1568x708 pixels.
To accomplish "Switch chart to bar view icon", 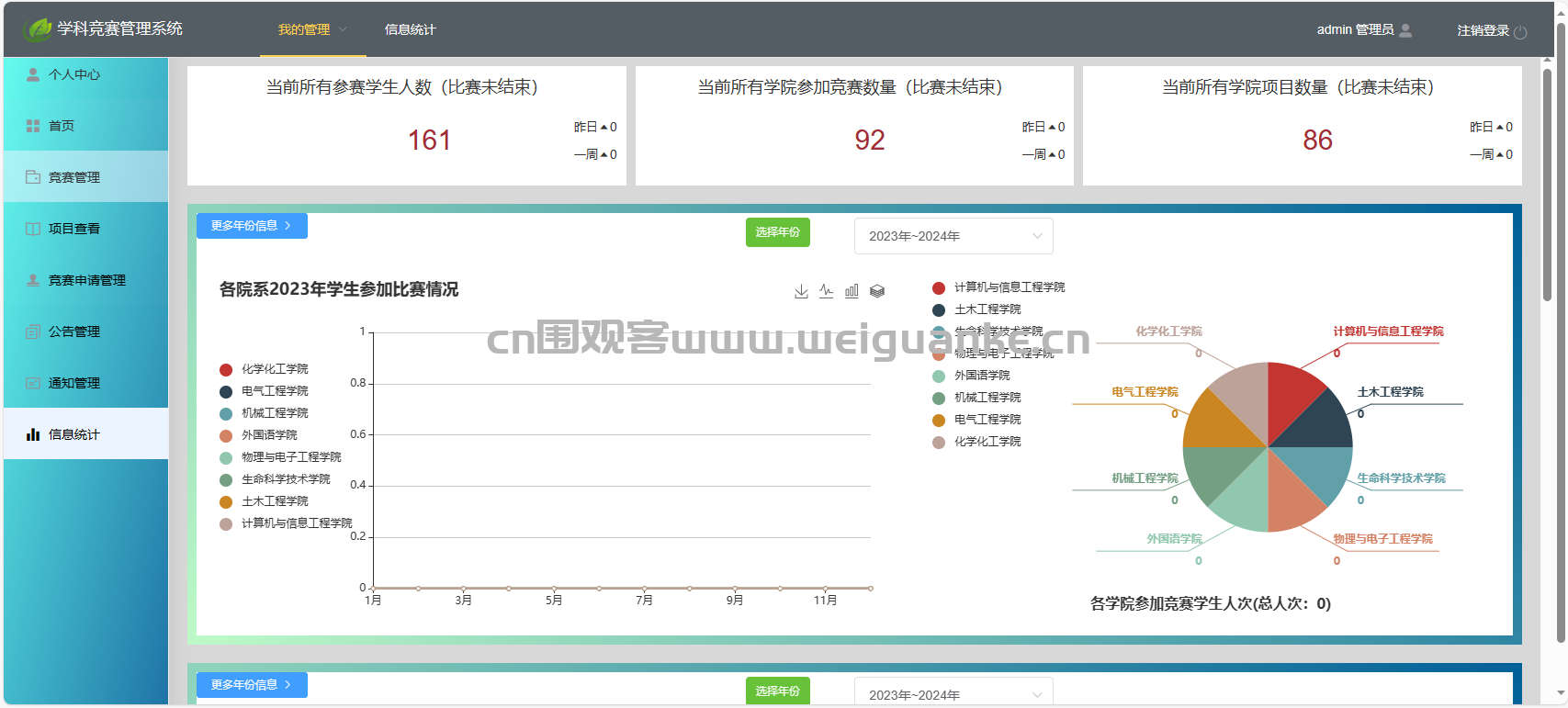I will (x=852, y=291).
